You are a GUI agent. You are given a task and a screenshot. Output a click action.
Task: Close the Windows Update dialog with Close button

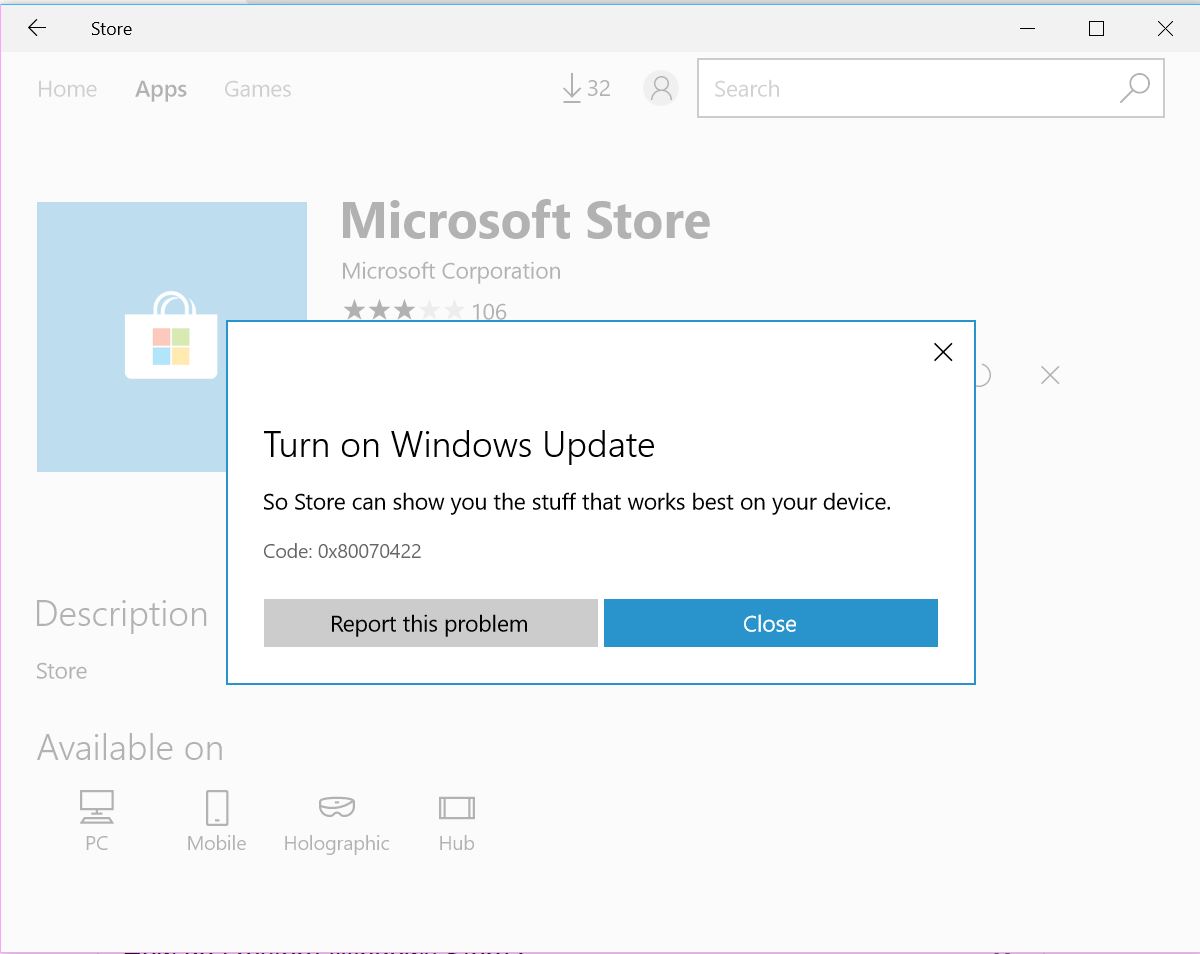pos(770,623)
